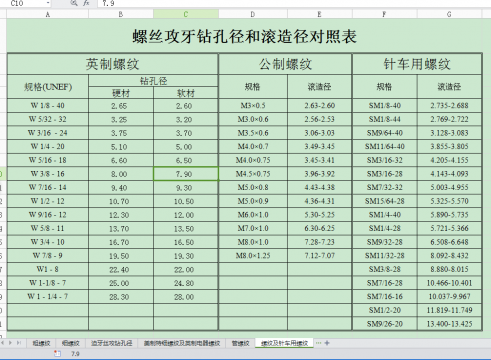The image size is (491, 360).
Task: Open the more sheets ellipsis
Action: coord(318,343)
